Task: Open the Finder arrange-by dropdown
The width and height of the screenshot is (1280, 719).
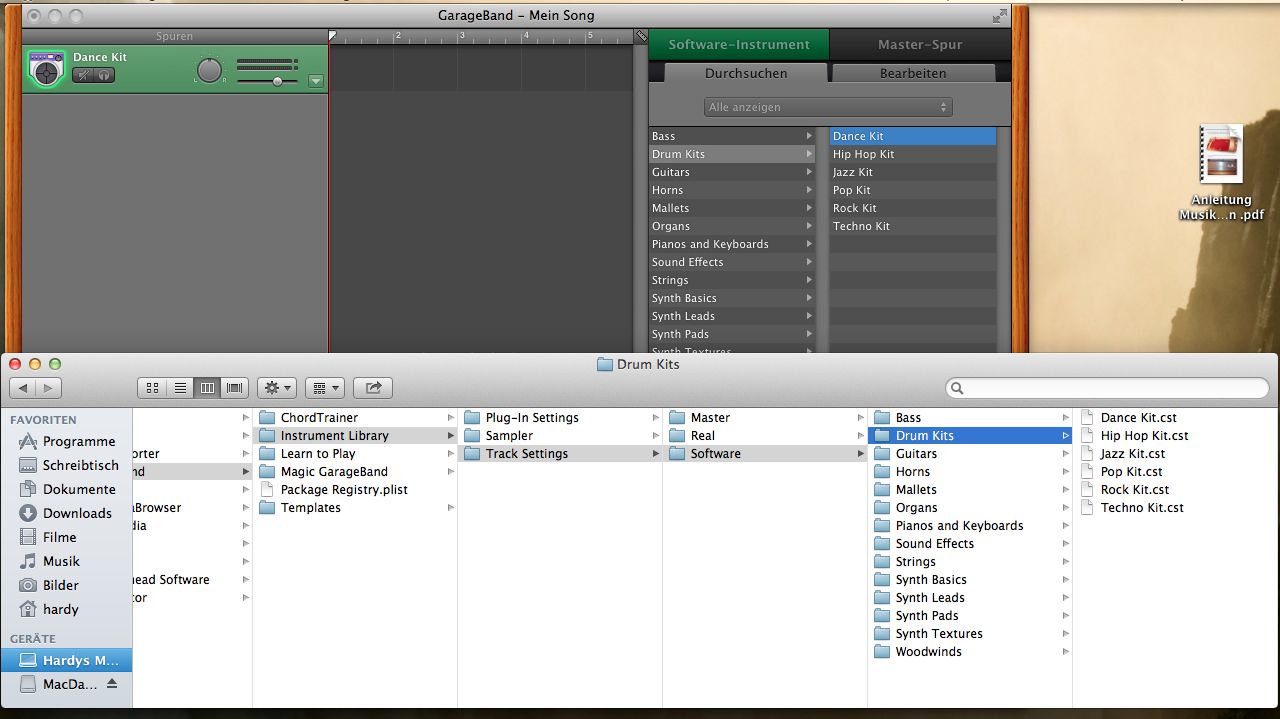Action: (324, 388)
